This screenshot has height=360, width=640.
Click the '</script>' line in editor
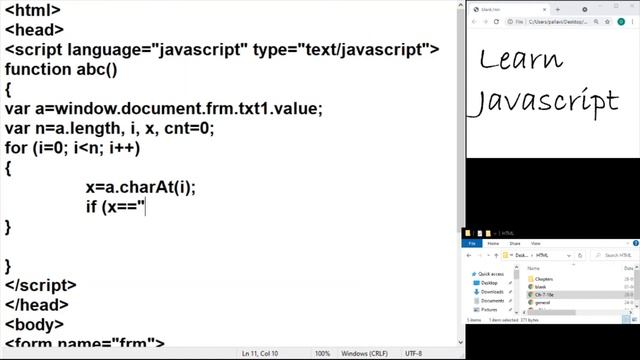(x=40, y=285)
